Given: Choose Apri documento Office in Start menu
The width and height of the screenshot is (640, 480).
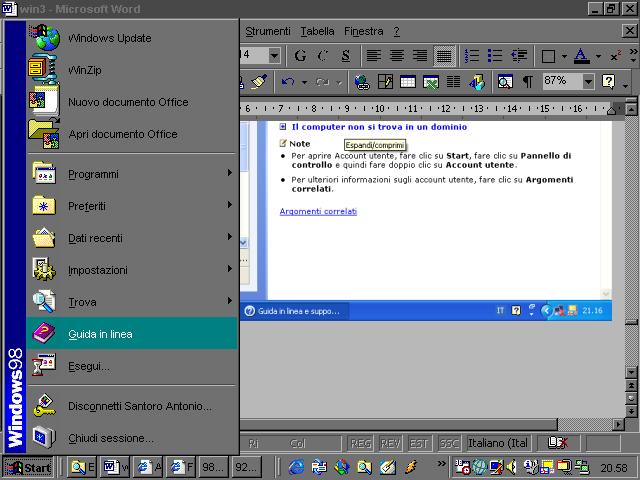Looking at the screenshot, I should [132, 134].
